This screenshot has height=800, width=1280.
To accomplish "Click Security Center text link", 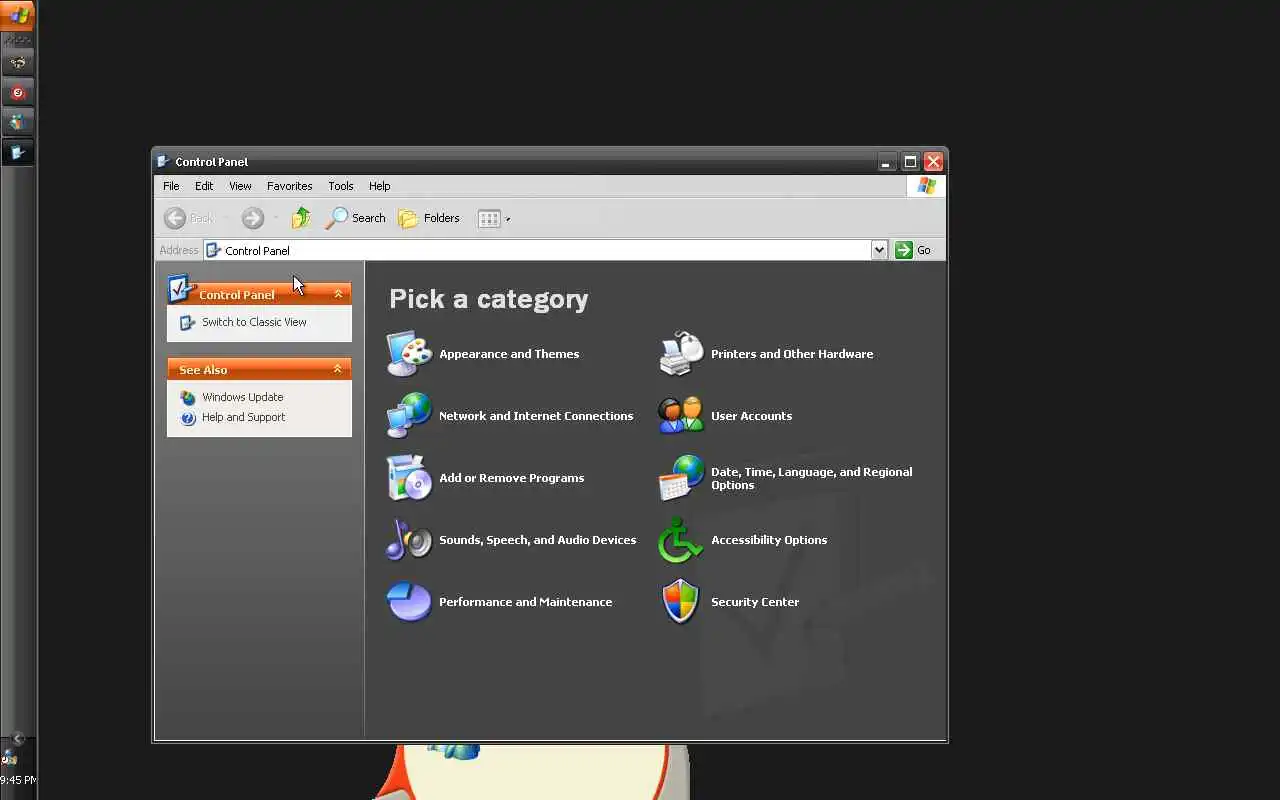I will tap(755, 602).
